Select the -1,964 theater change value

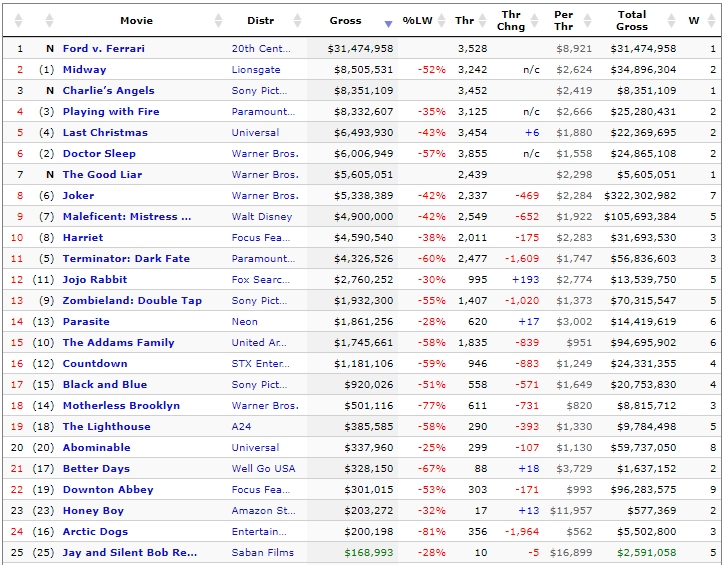522,532
